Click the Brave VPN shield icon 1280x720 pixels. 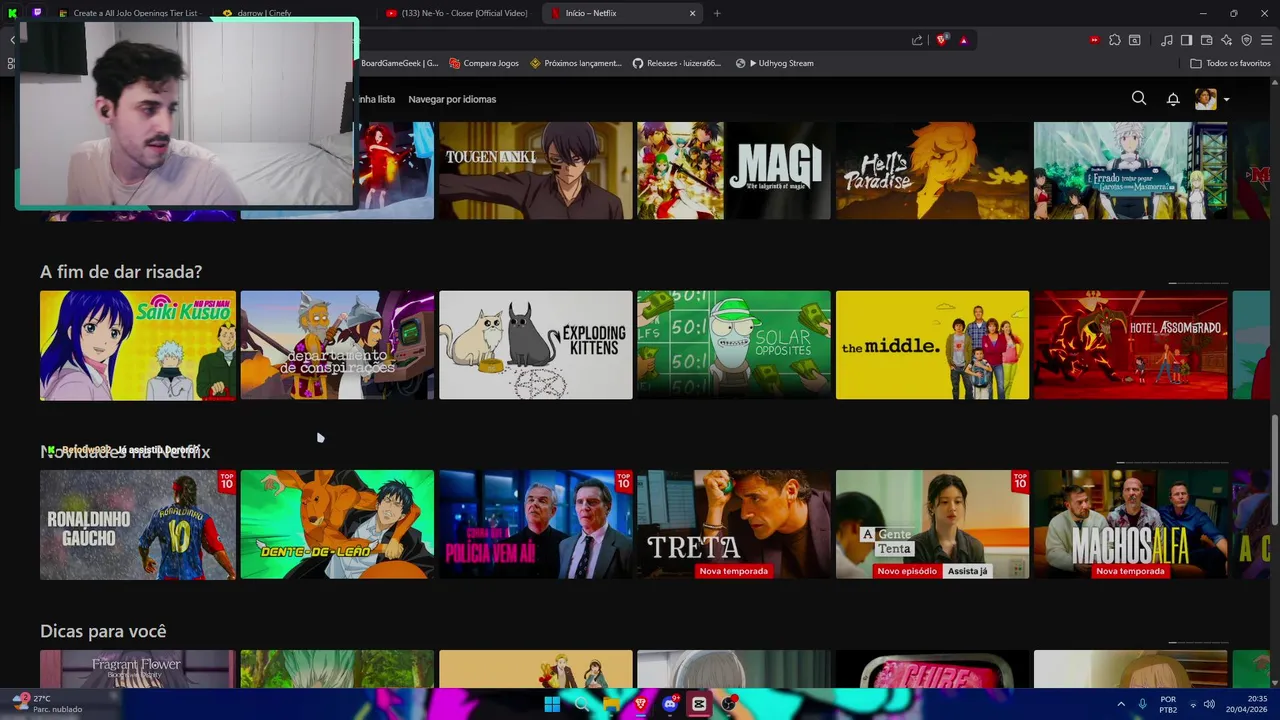[x=1246, y=40]
